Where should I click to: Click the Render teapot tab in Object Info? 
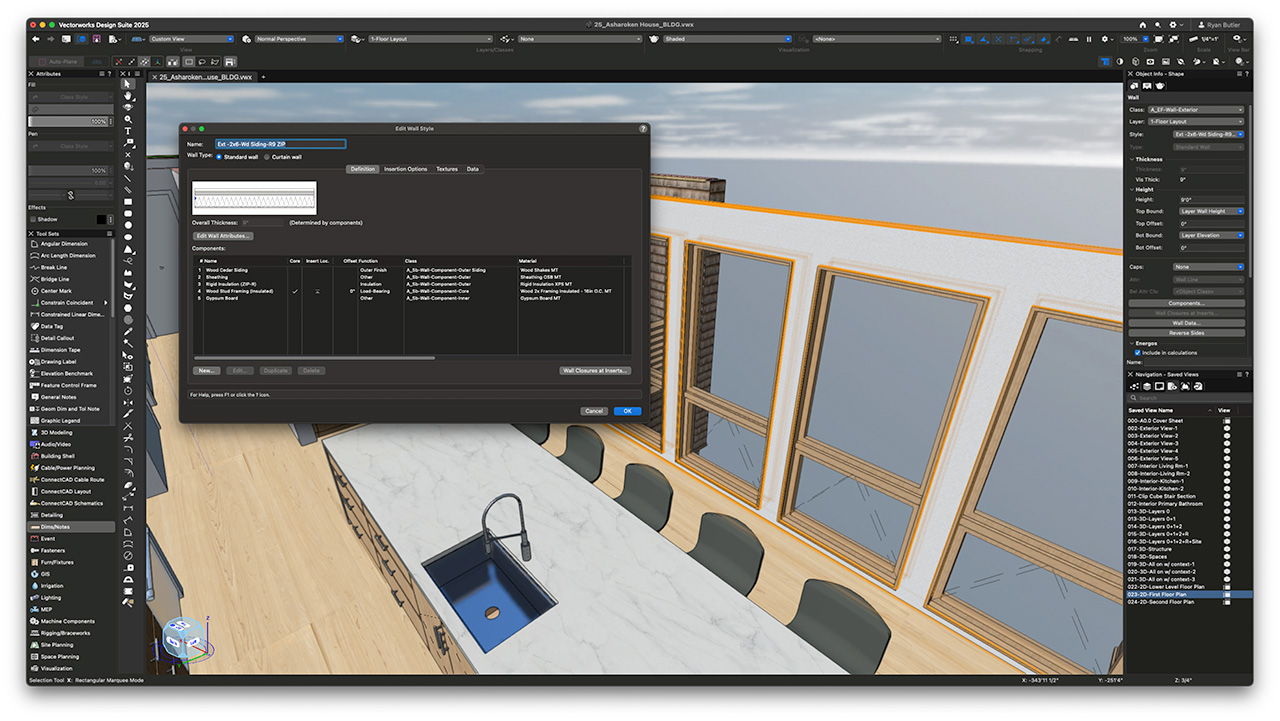point(1160,86)
